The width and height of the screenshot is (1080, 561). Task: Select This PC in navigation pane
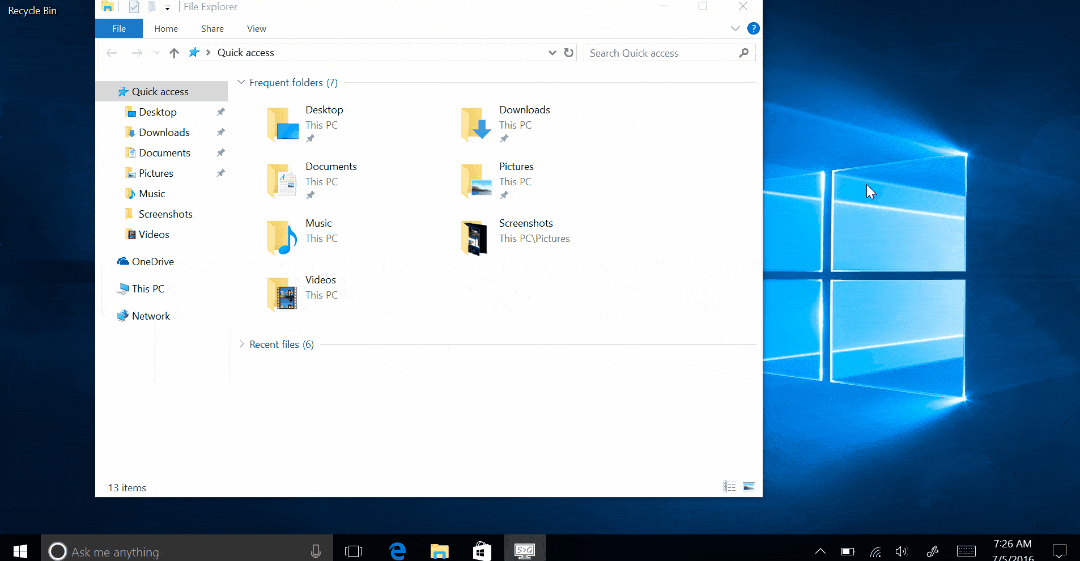pyautogui.click(x=148, y=289)
